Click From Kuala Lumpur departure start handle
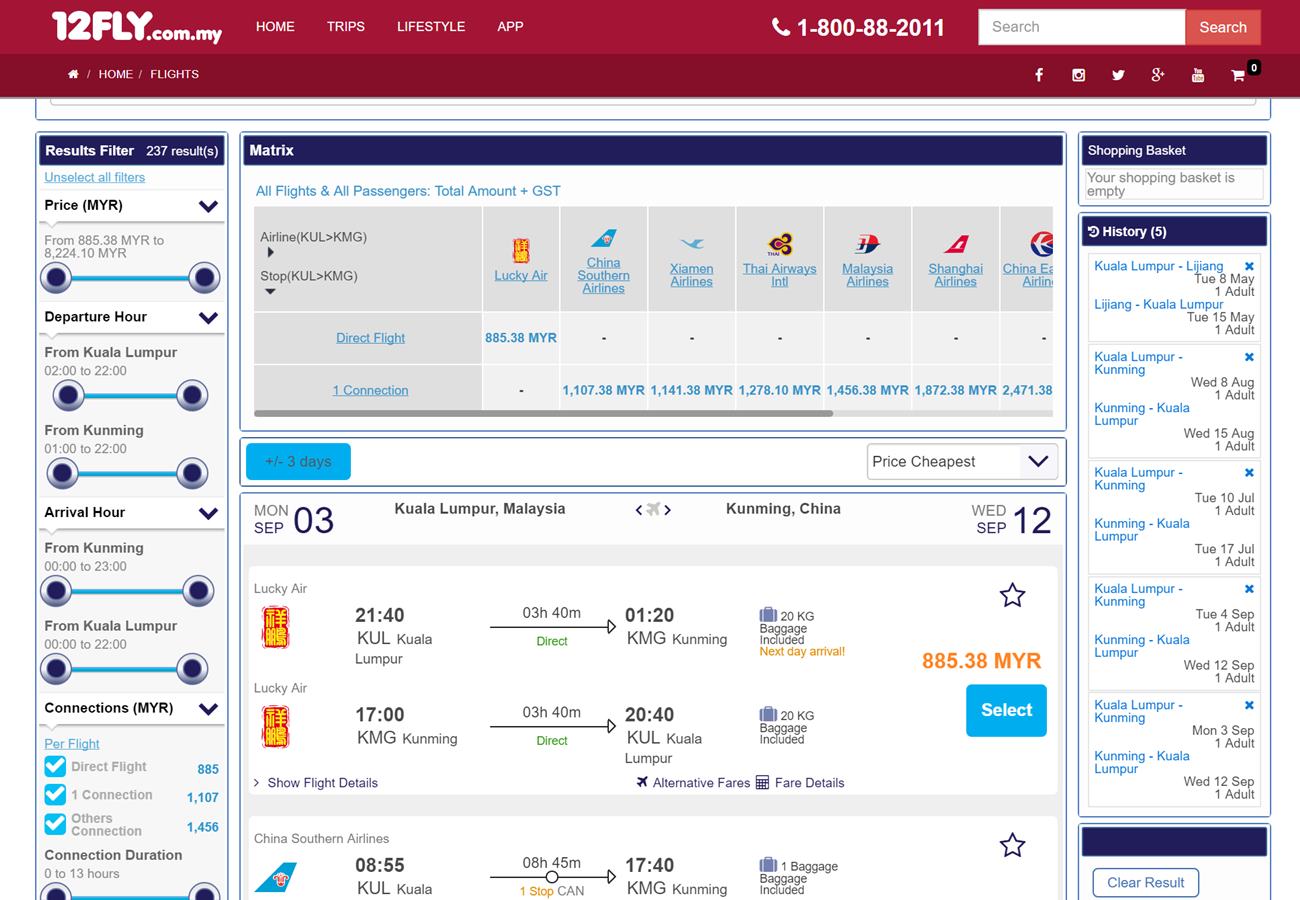 [x=68, y=396]
